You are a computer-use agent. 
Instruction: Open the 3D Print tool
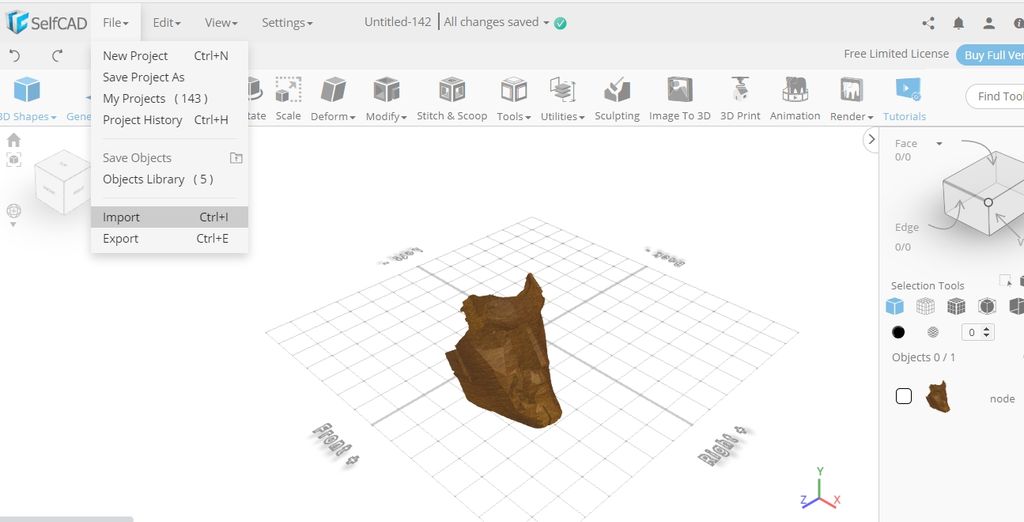point(740,99)
